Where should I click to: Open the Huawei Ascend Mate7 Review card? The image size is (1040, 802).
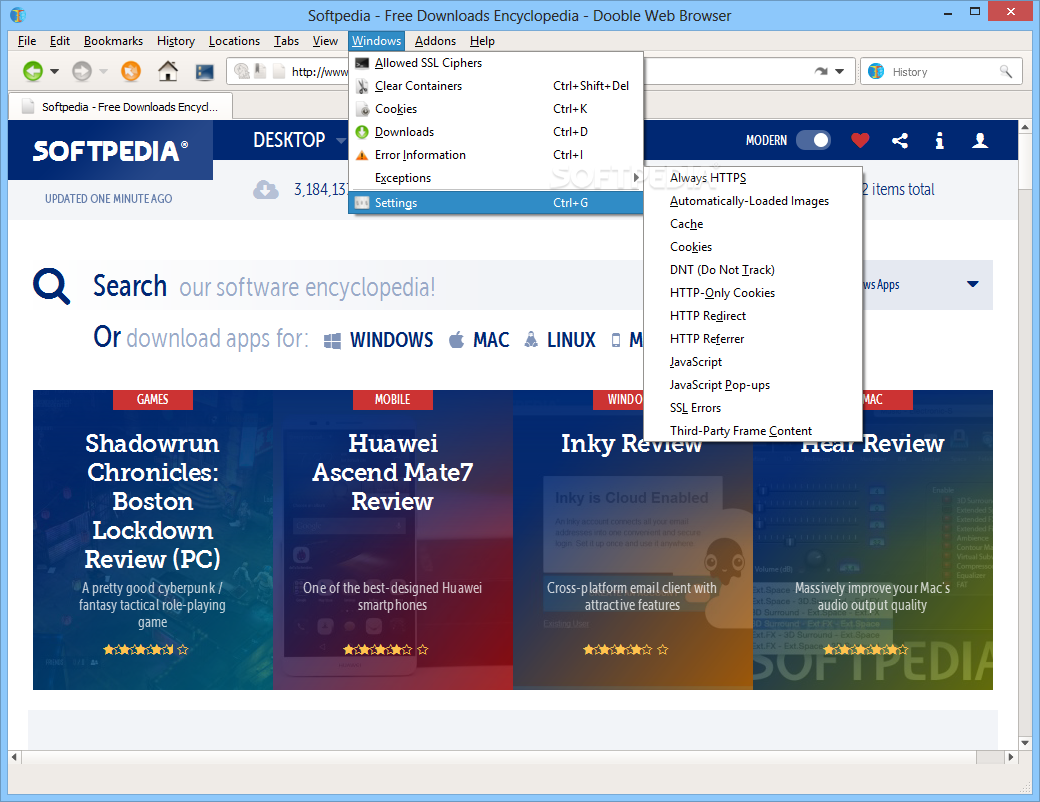pos(393,540)
